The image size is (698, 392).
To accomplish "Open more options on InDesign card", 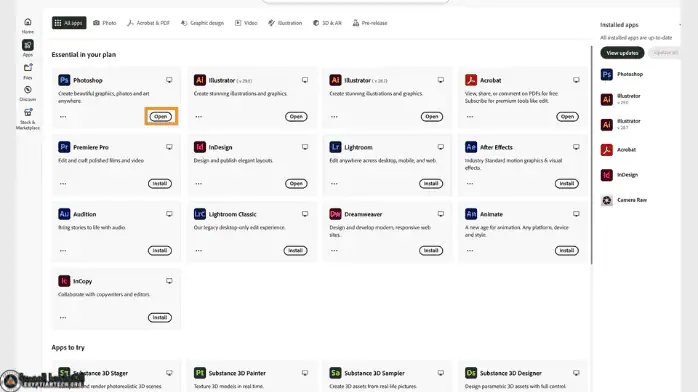I will 199,183.
